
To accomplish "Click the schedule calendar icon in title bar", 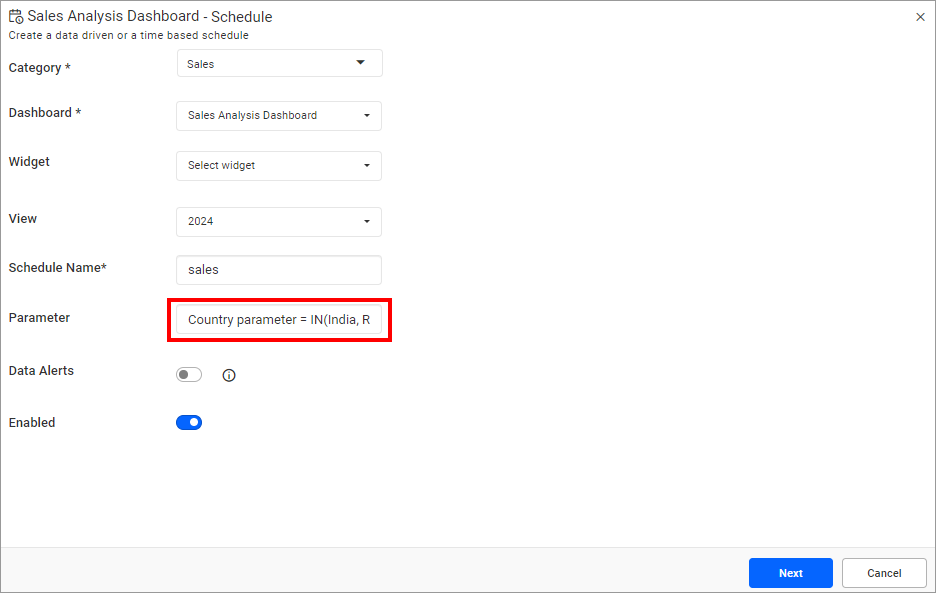I will point(16,16).
